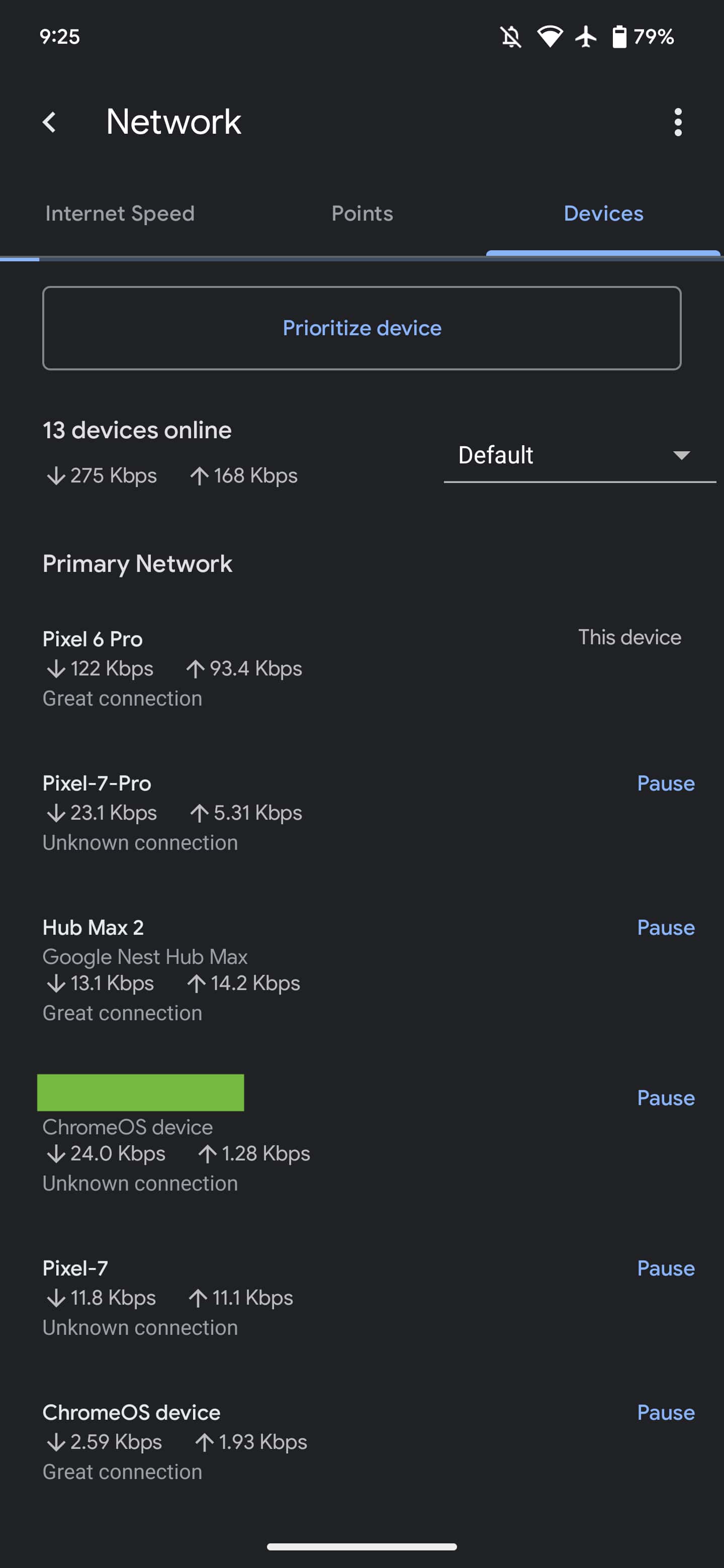Viewport: 724px width, 1568px height.
Task: Open the three-dot overflow menu
Action: (678, 122)
